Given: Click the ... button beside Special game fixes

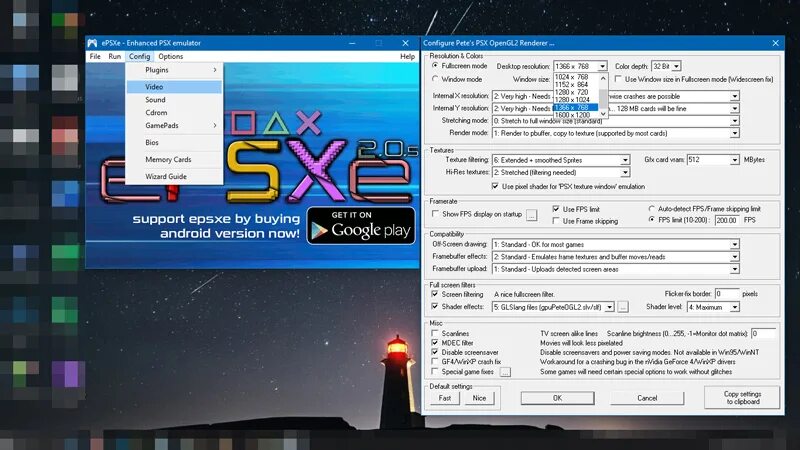Looking at the screenshot, I should [x=505, y=372].
